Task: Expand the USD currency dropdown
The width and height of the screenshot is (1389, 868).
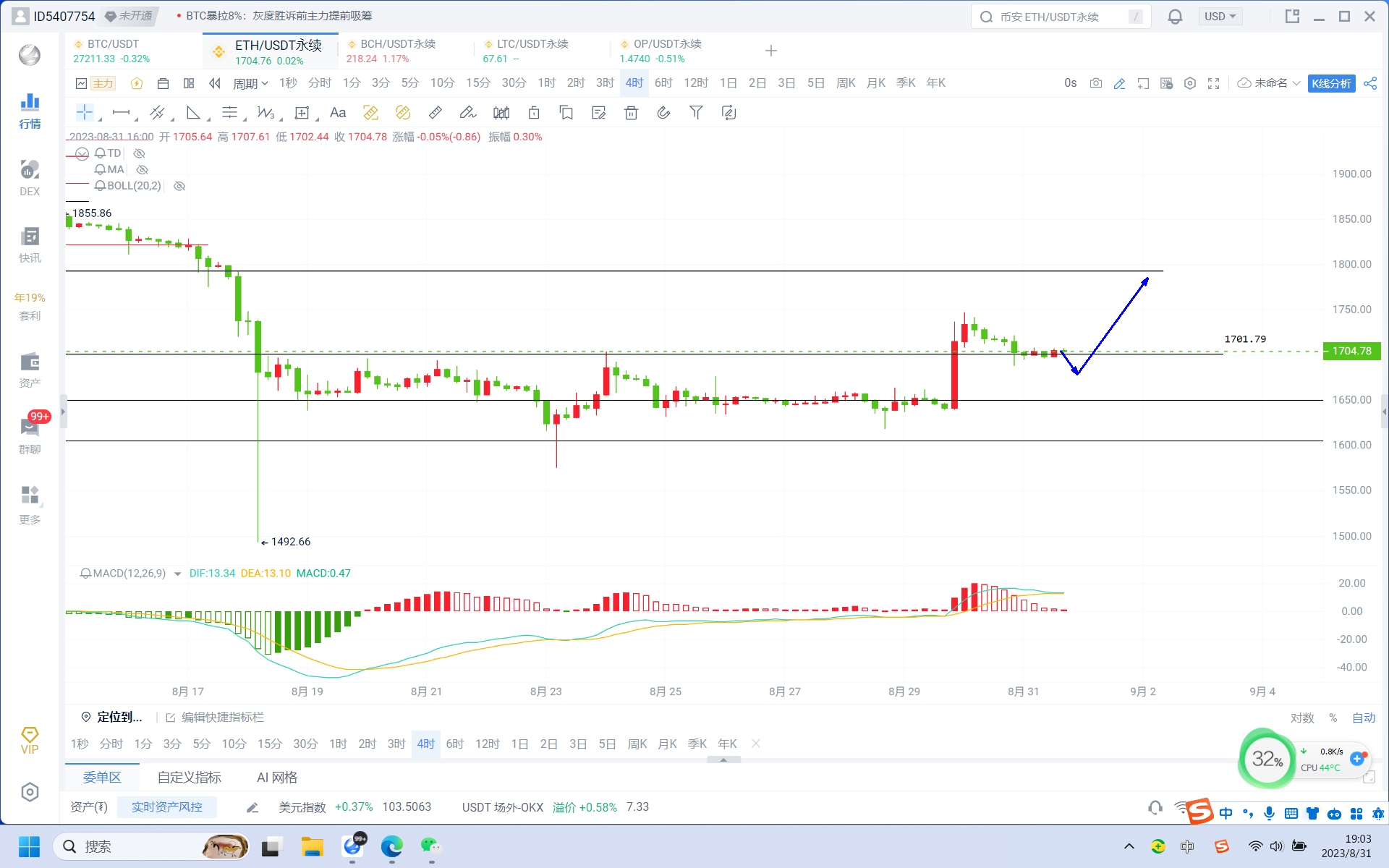Action: 1220,17
